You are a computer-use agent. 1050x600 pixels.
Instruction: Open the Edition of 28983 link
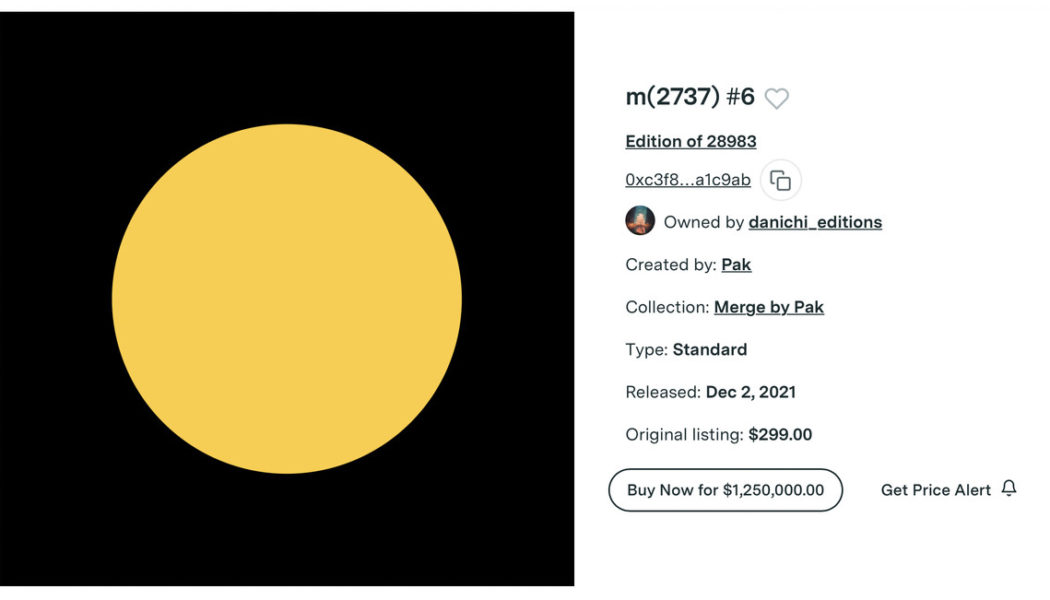[691, 141]
